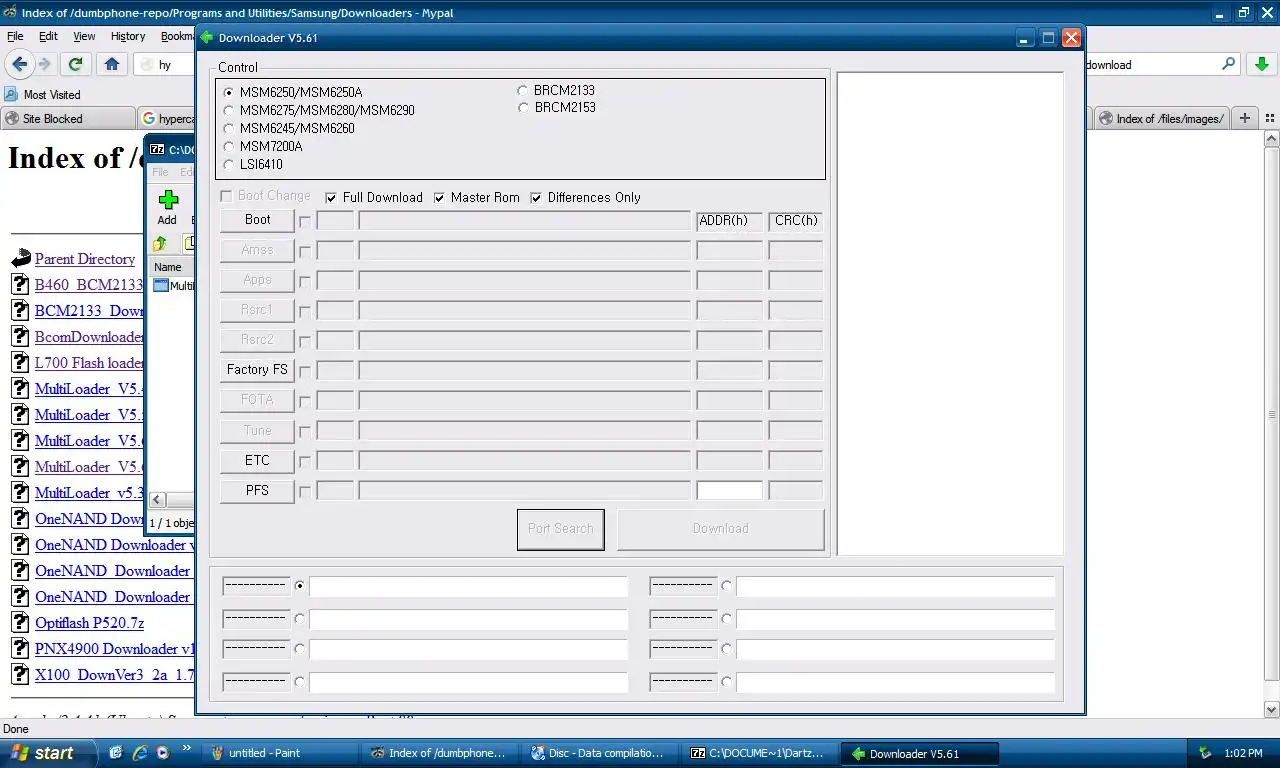Open File menu in Mypal
The image size is (1280, 768).
(x=15, y=36)
